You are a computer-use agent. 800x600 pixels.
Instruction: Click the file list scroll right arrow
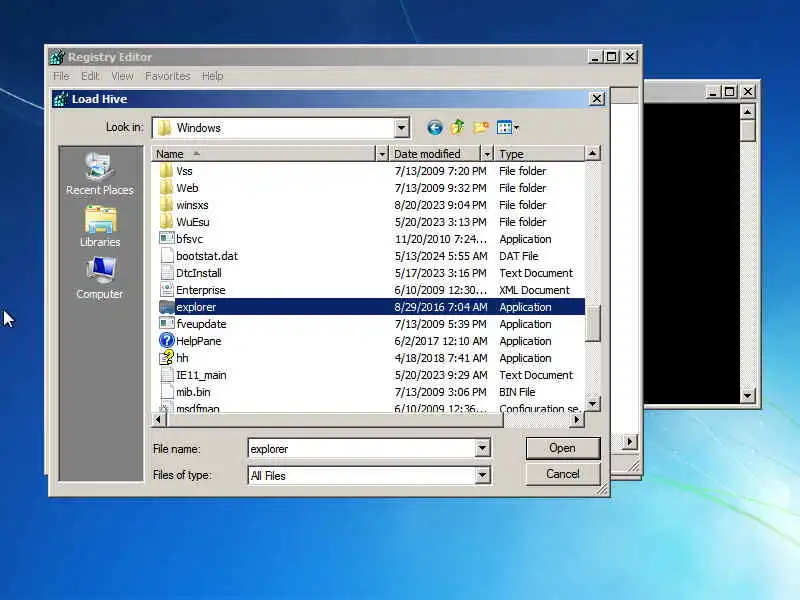point(577,419)
